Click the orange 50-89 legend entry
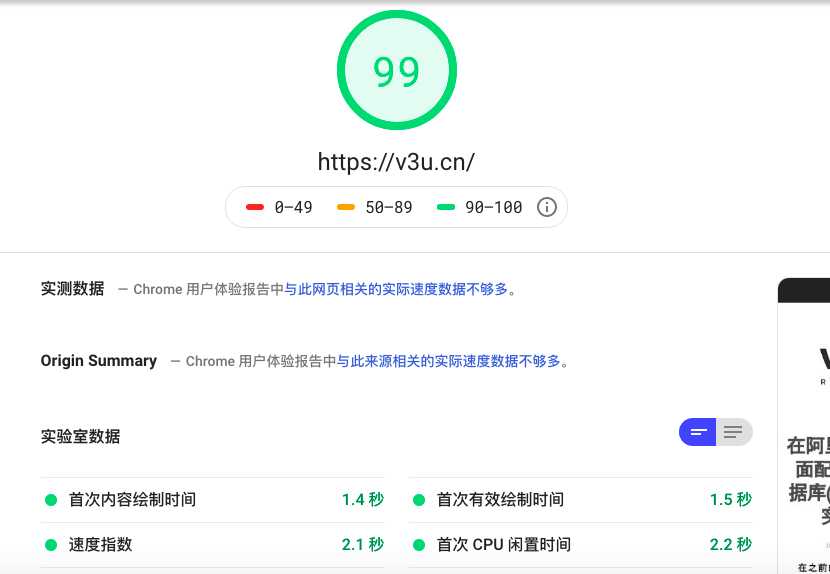This screenshot has width=830, height=574. (374, 207)
